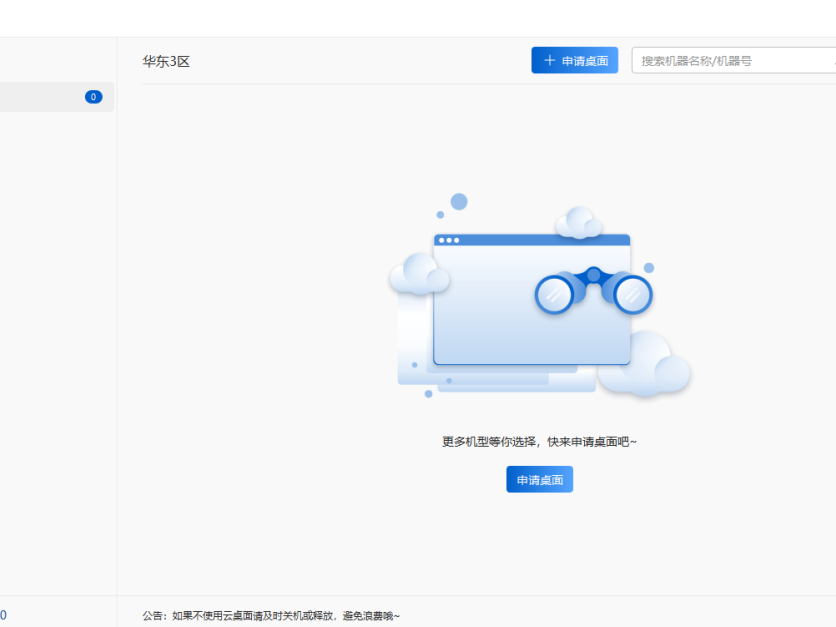Viewport: 836px width, 627px height.
Task: Click the top 申请桌面 button
Action: pos(575,61)
